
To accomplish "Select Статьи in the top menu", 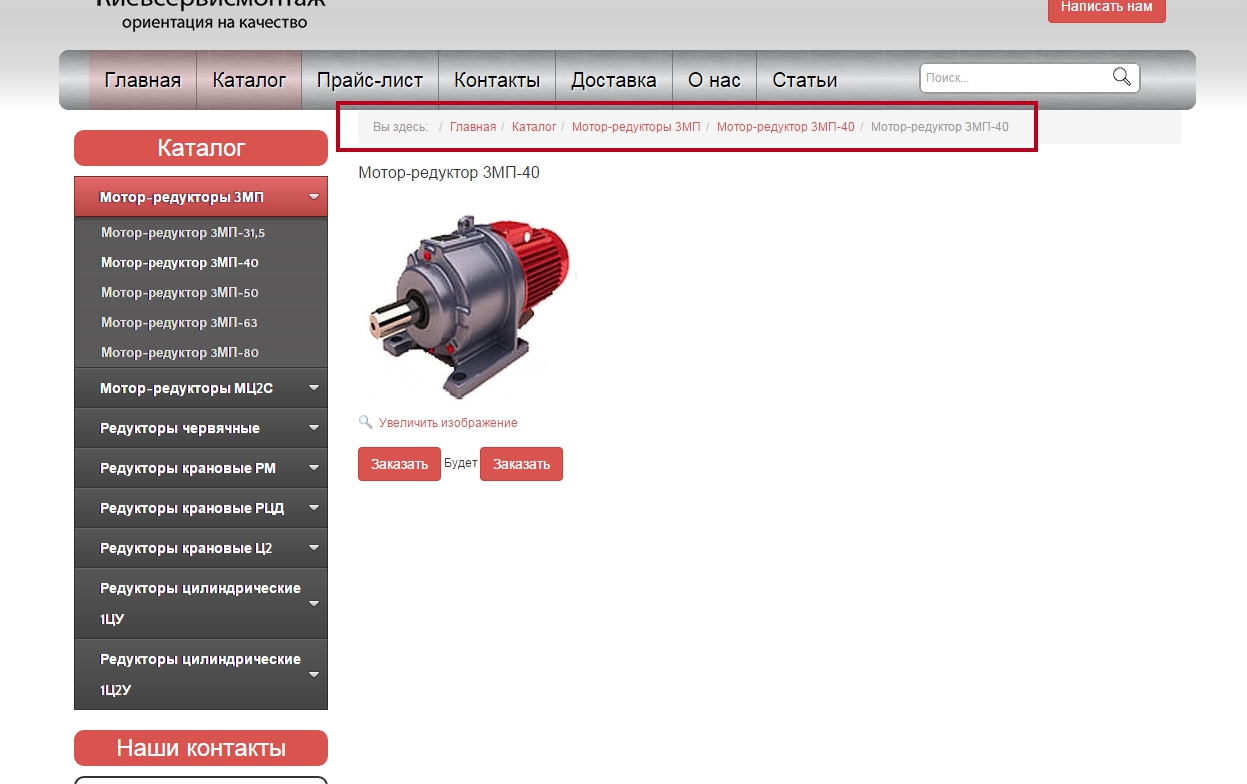I will 804,80.
